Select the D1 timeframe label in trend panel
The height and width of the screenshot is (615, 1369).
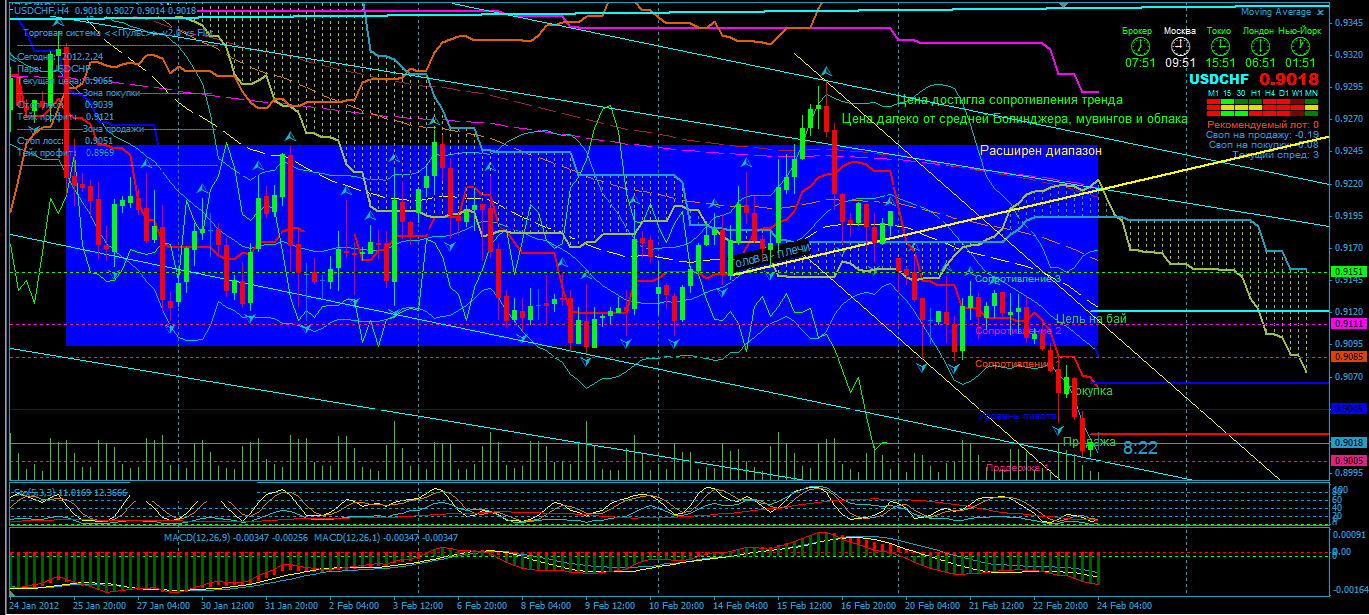point(1284,93)
